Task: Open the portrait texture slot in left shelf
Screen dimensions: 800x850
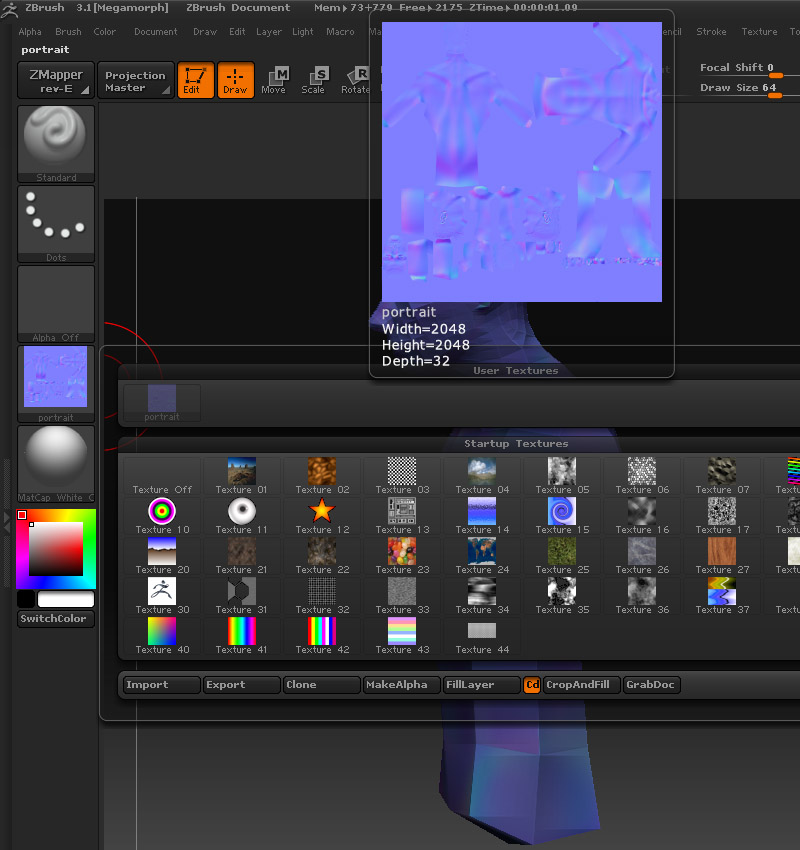Action: (56, 384)
